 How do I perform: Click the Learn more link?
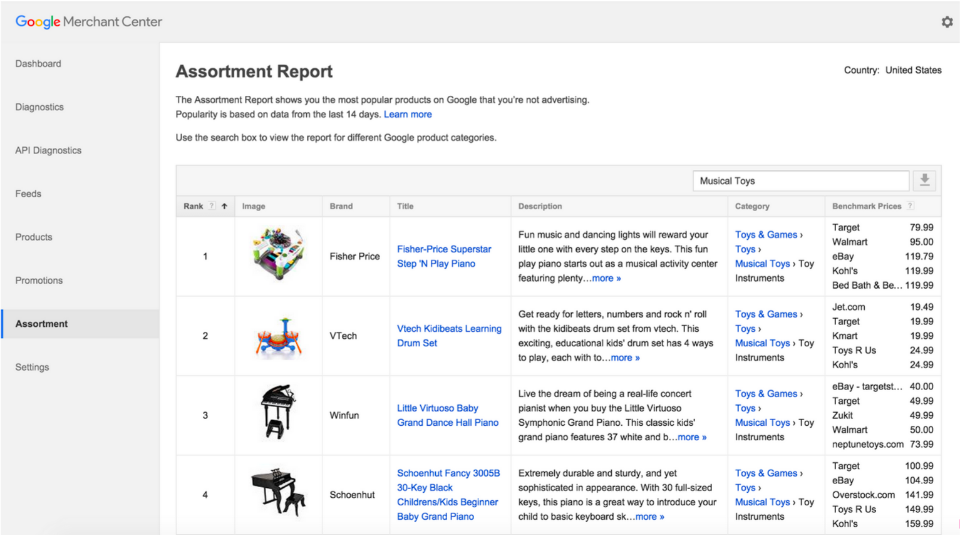[408, 114]
